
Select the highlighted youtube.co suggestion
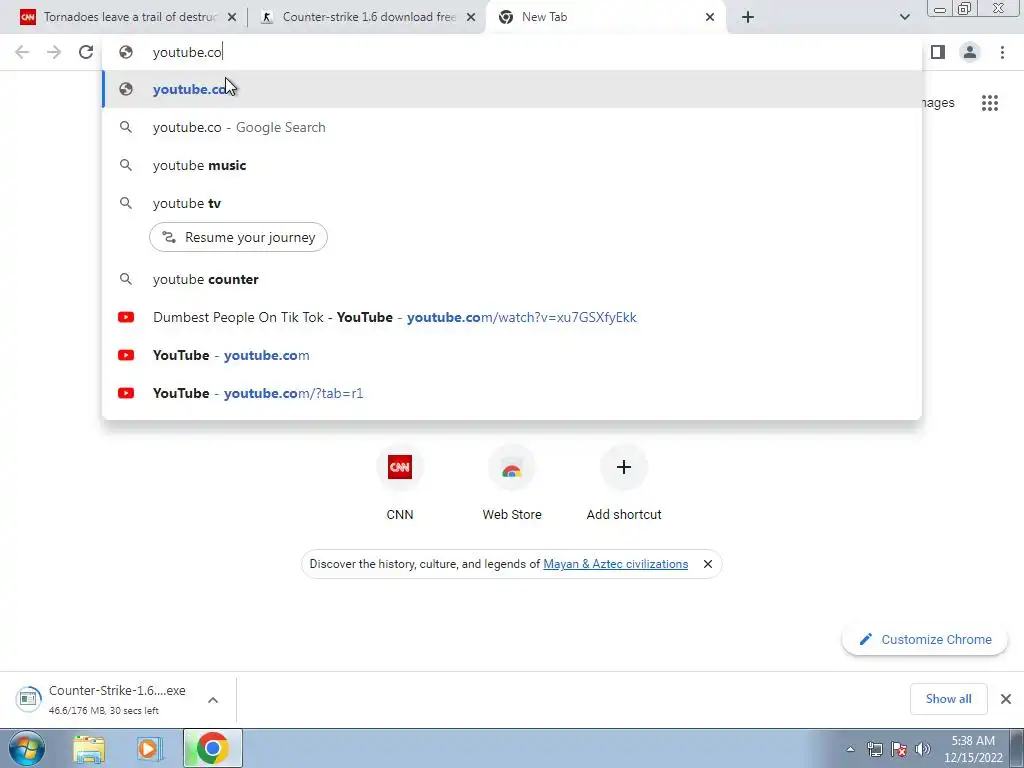click(x=512, y=89)
